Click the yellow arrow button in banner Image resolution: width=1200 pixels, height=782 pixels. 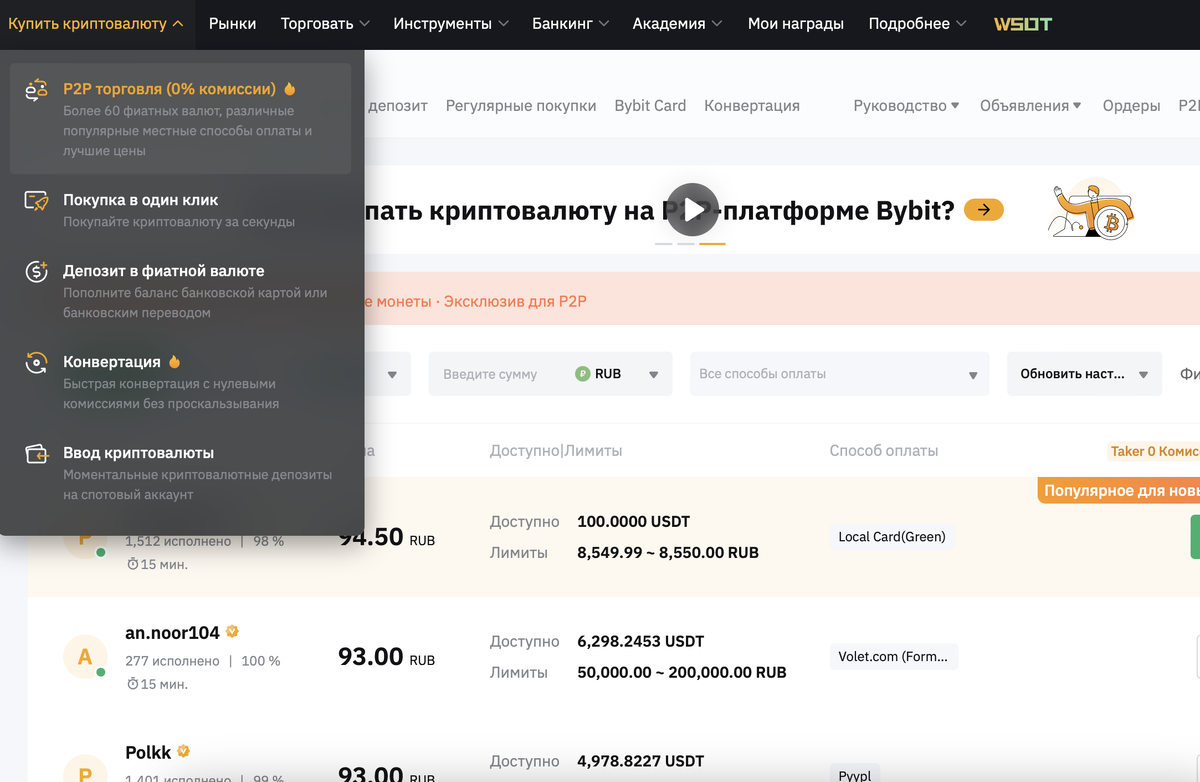click(x=984, y=210)
